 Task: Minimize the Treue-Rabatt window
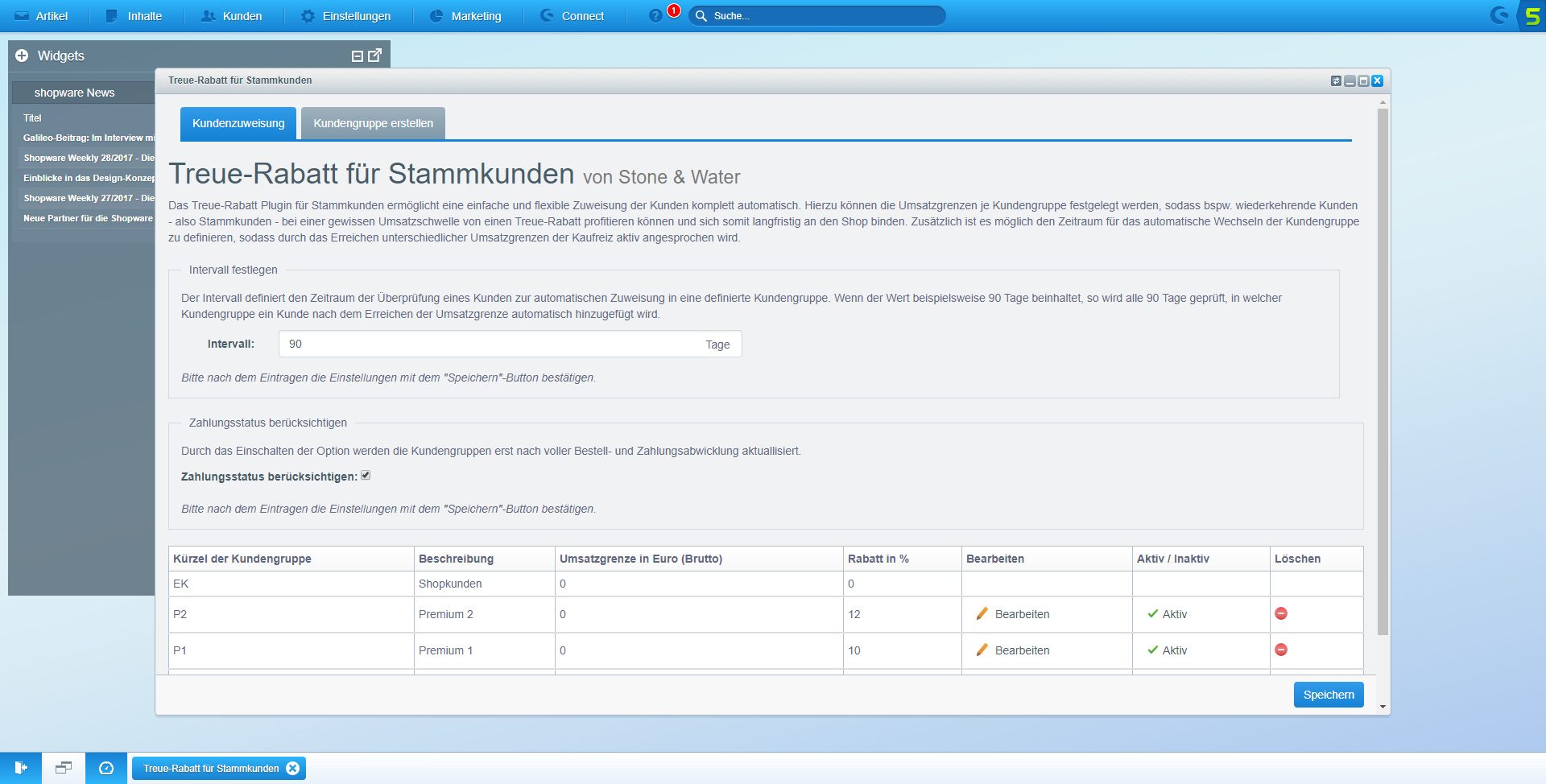click(x=1350, y=80)
